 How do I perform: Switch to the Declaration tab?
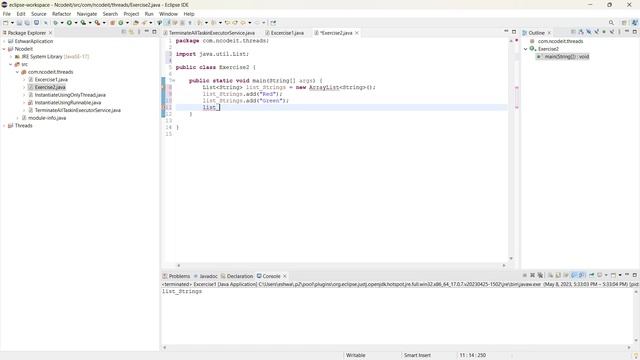pos(237,276)
